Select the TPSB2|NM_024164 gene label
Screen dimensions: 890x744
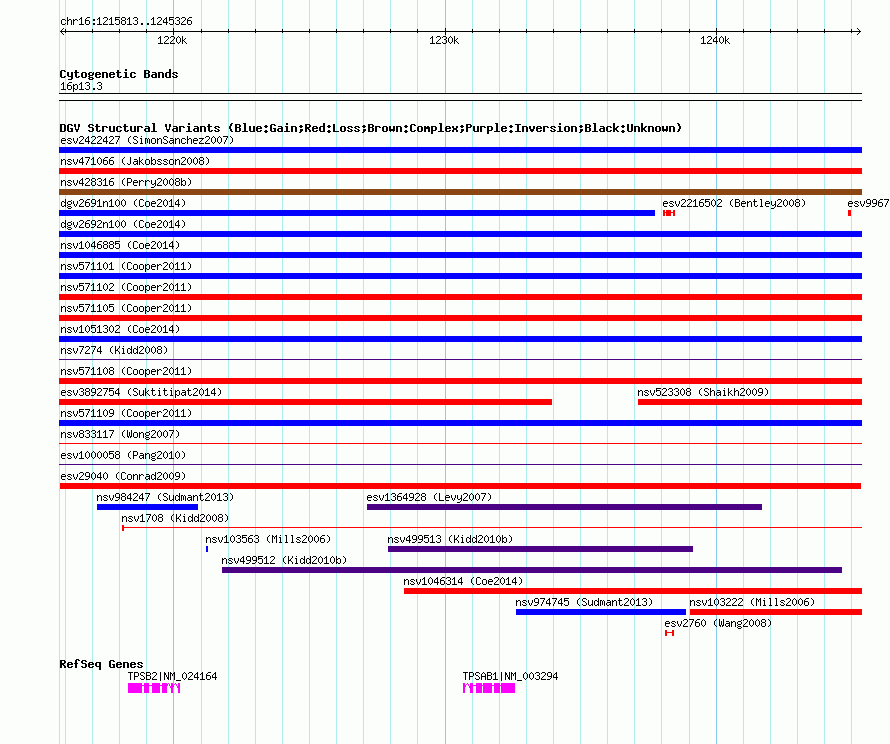click(x=172, y=676)
